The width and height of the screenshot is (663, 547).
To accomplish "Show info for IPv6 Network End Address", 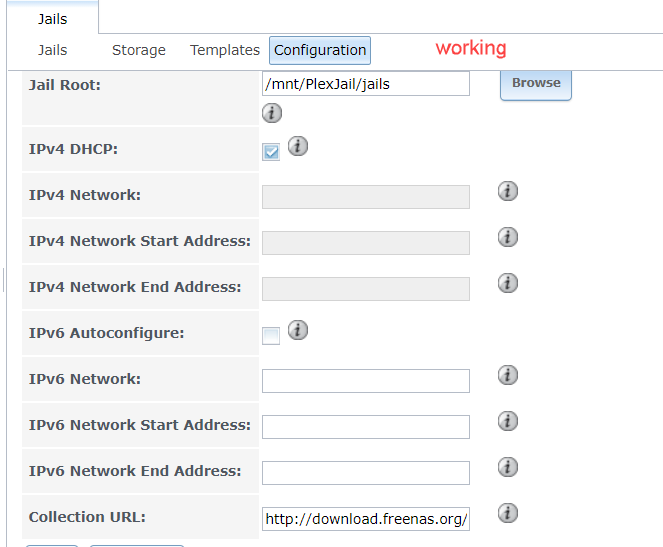I will point(508,467).
